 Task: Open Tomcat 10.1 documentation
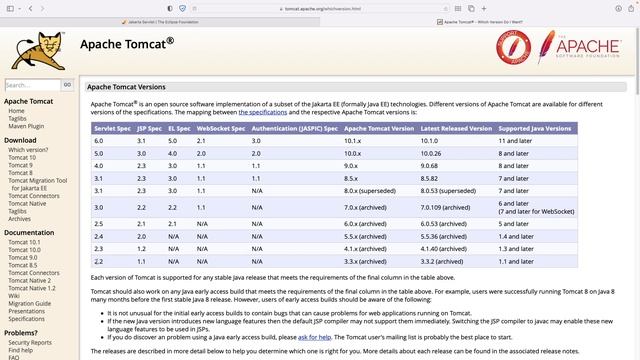tap(24, 242)
